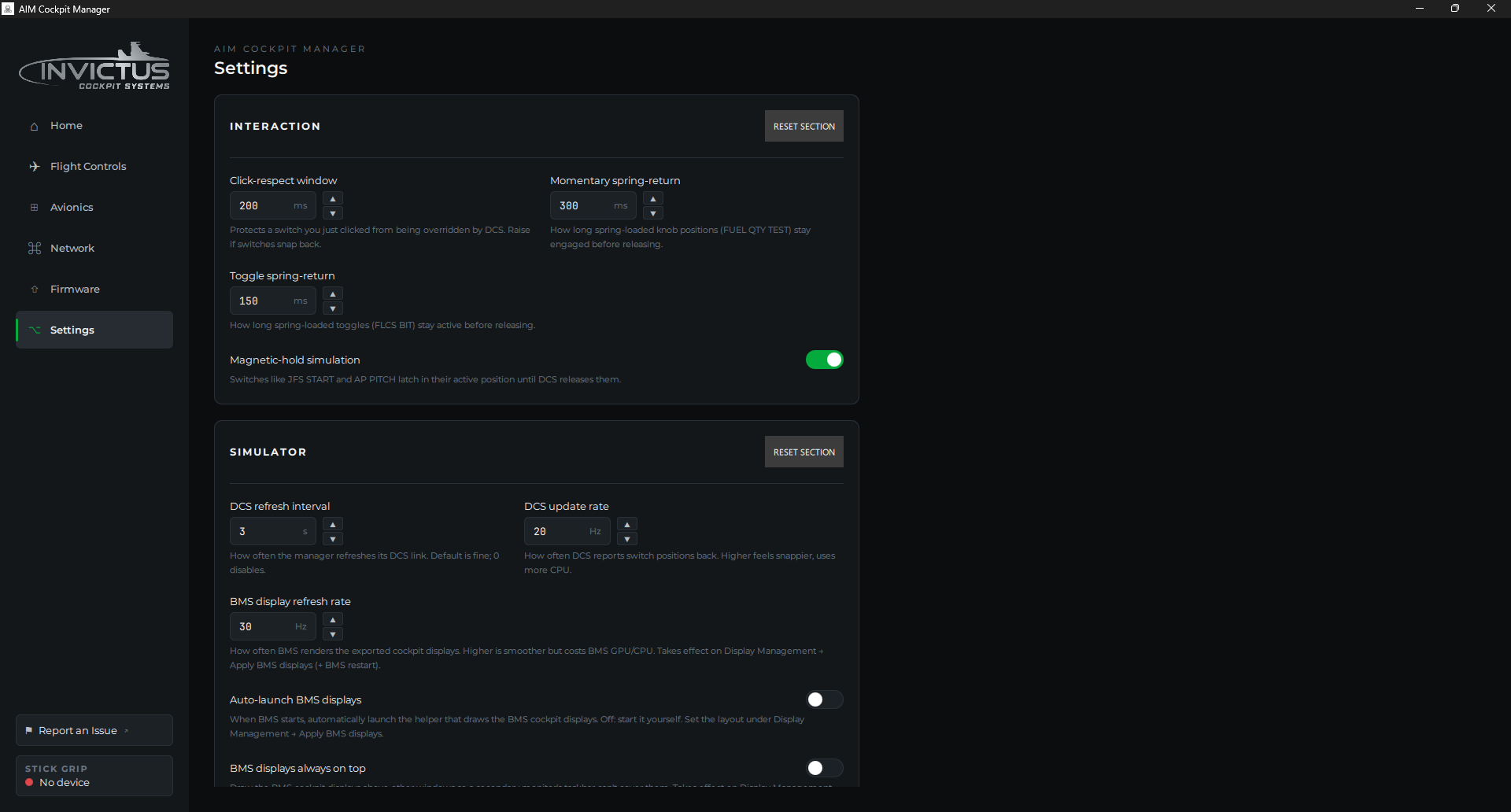Click the Auto-launch BMS displays label
1511x812 pixels.
pyautogui.click(x=296, y=699)
